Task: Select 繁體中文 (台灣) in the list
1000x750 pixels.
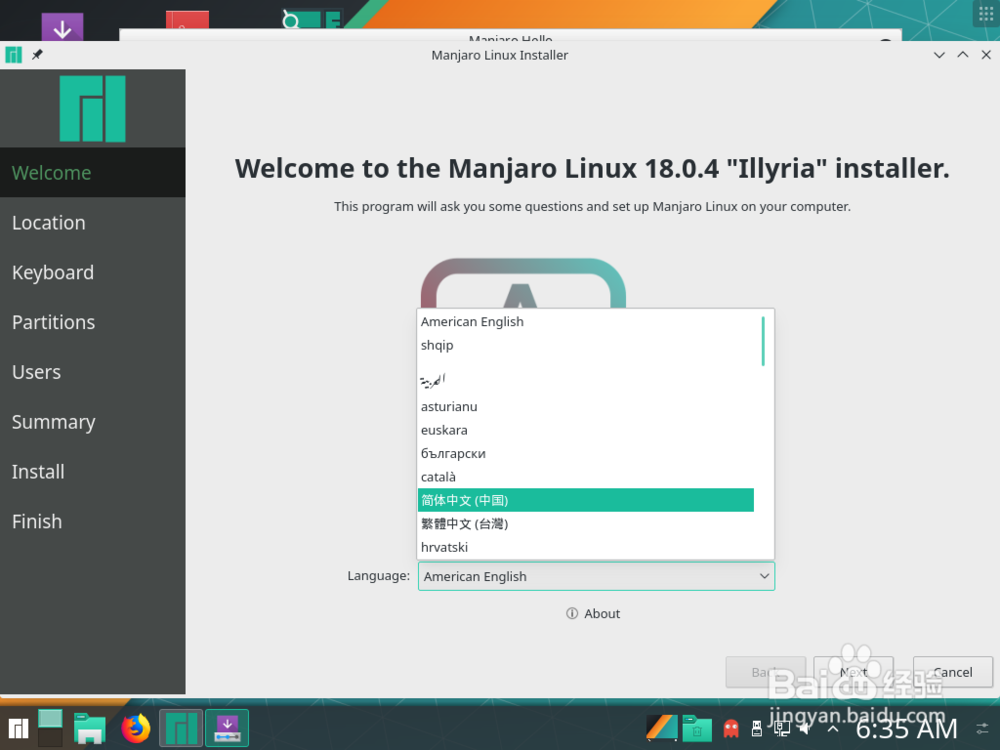Action: (585, 524)
